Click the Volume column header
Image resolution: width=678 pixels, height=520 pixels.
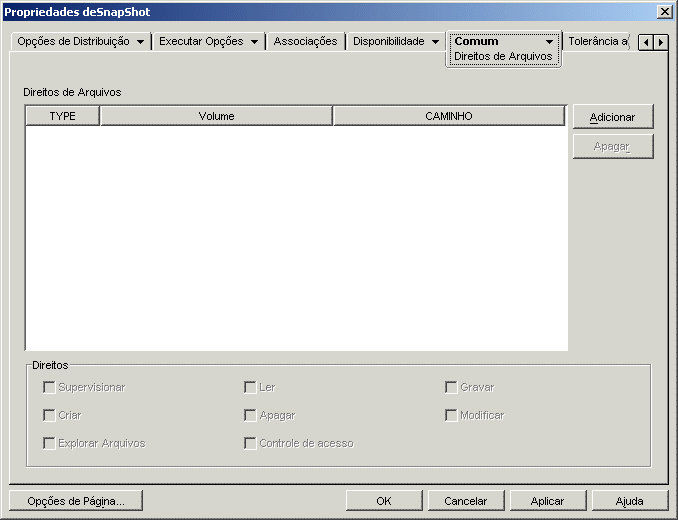pyautogui.click(x=216, y=116)
